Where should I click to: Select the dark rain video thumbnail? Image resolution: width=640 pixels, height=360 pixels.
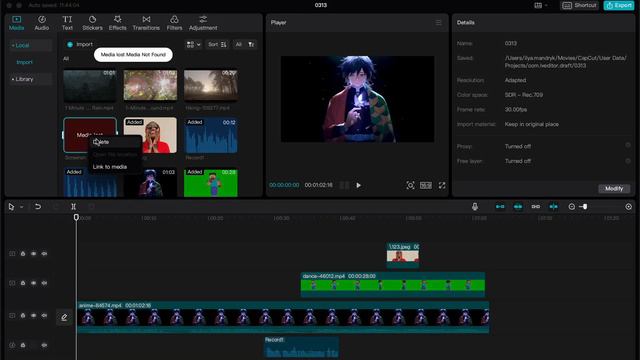[90, 85]
